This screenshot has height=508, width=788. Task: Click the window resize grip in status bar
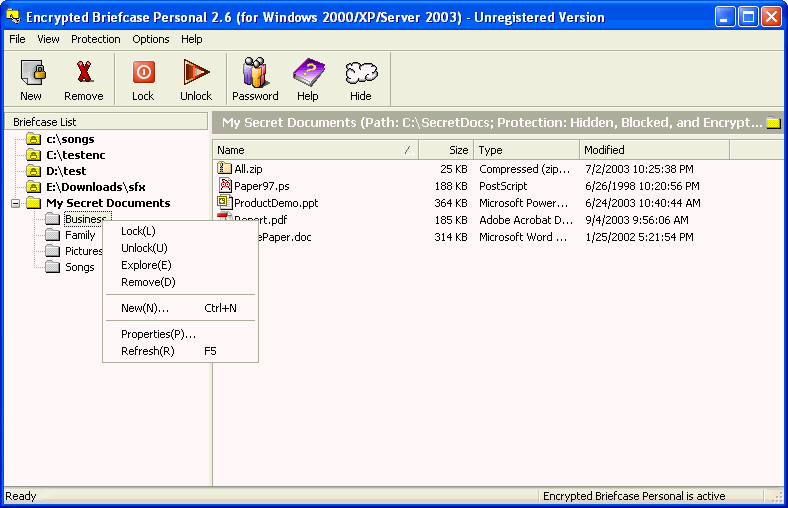click(x=777, y=496)
